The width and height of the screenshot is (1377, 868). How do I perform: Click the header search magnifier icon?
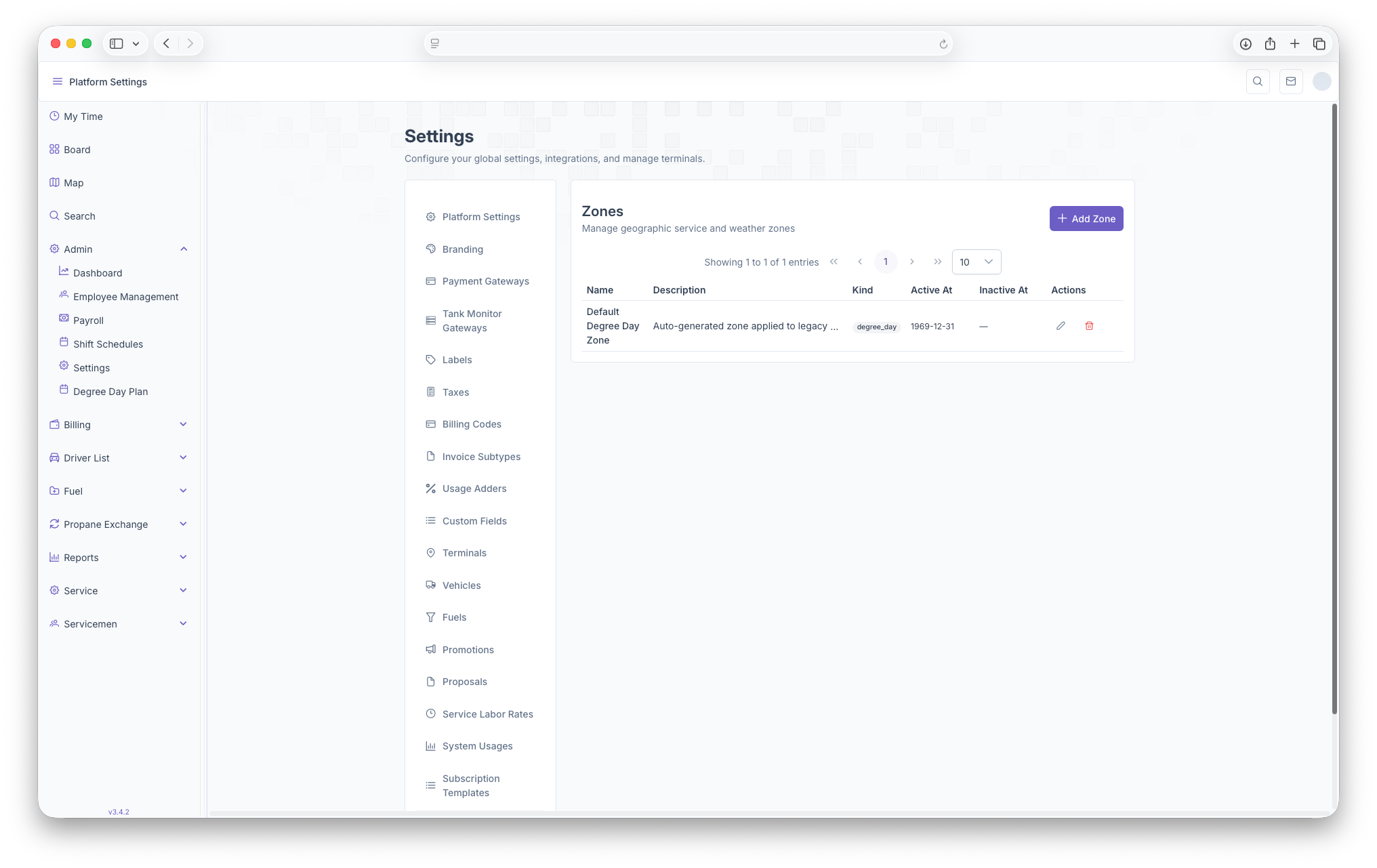tap(1258, 81)
